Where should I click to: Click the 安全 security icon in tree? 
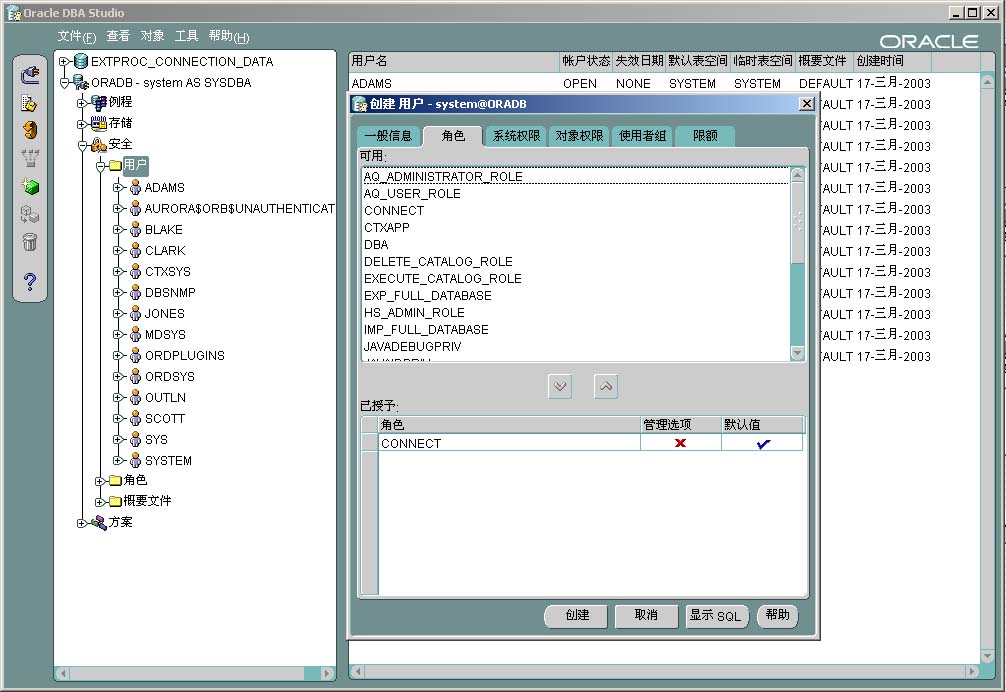tap(98, 144)
